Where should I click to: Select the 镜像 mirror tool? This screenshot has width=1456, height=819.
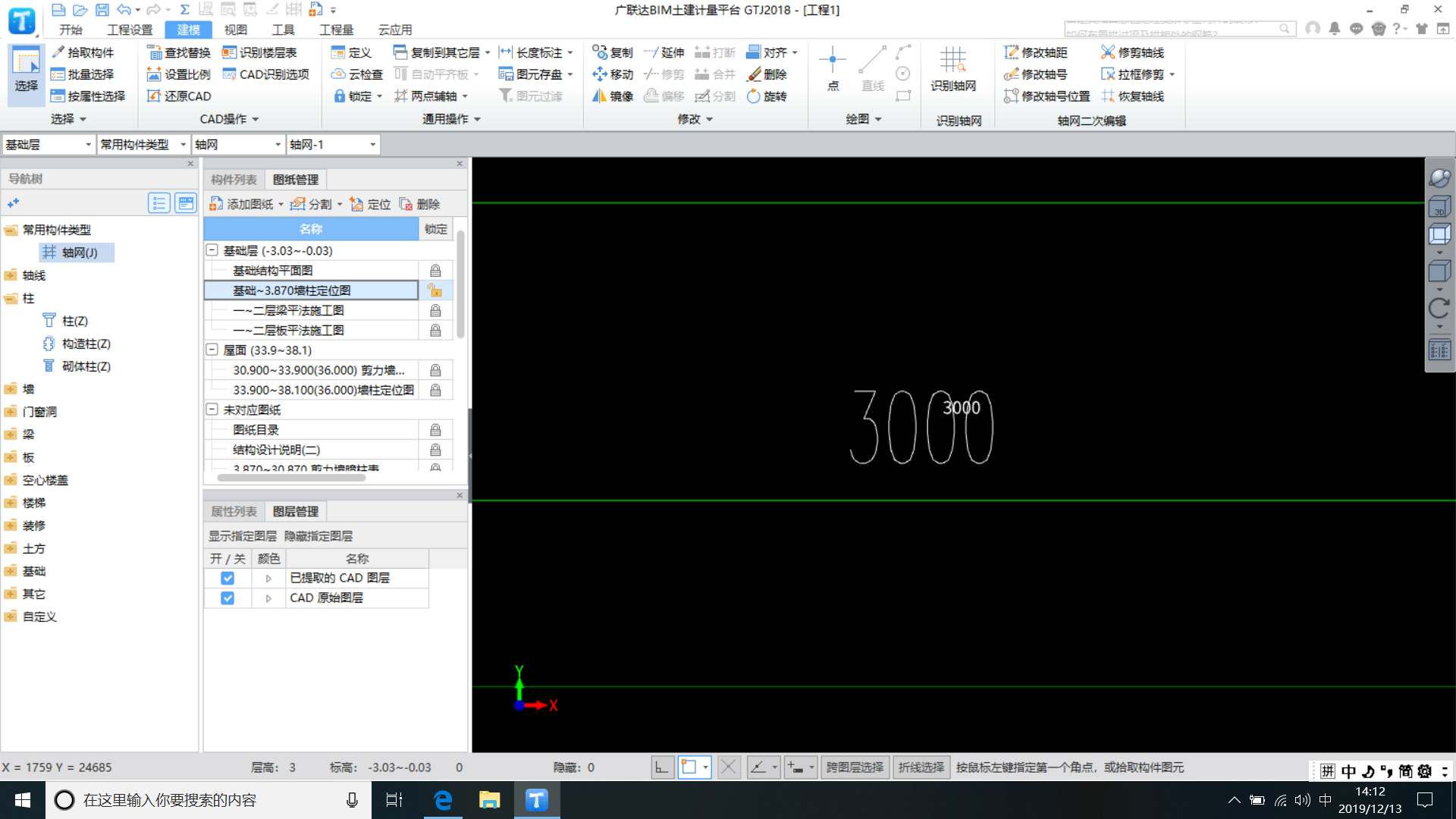point(613,96)
